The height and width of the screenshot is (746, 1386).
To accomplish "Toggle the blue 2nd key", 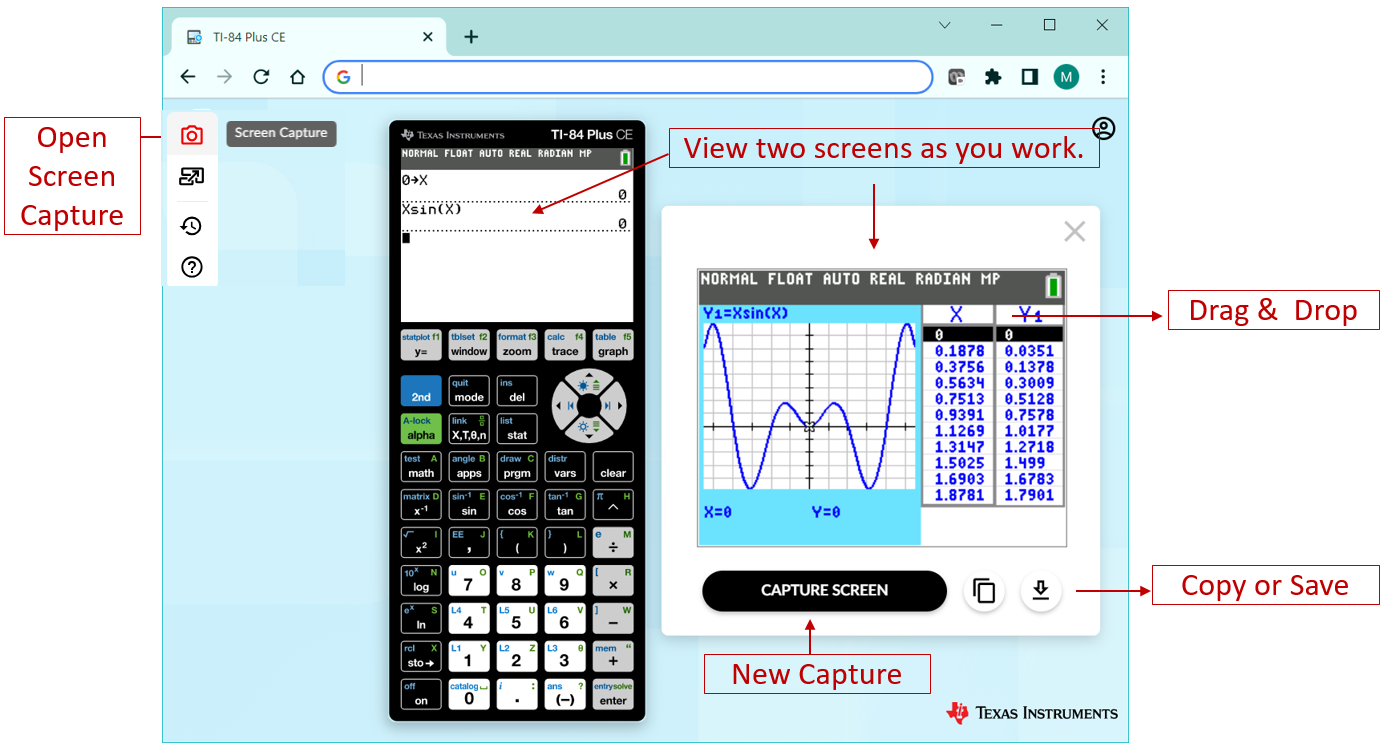I will [421, 391].
